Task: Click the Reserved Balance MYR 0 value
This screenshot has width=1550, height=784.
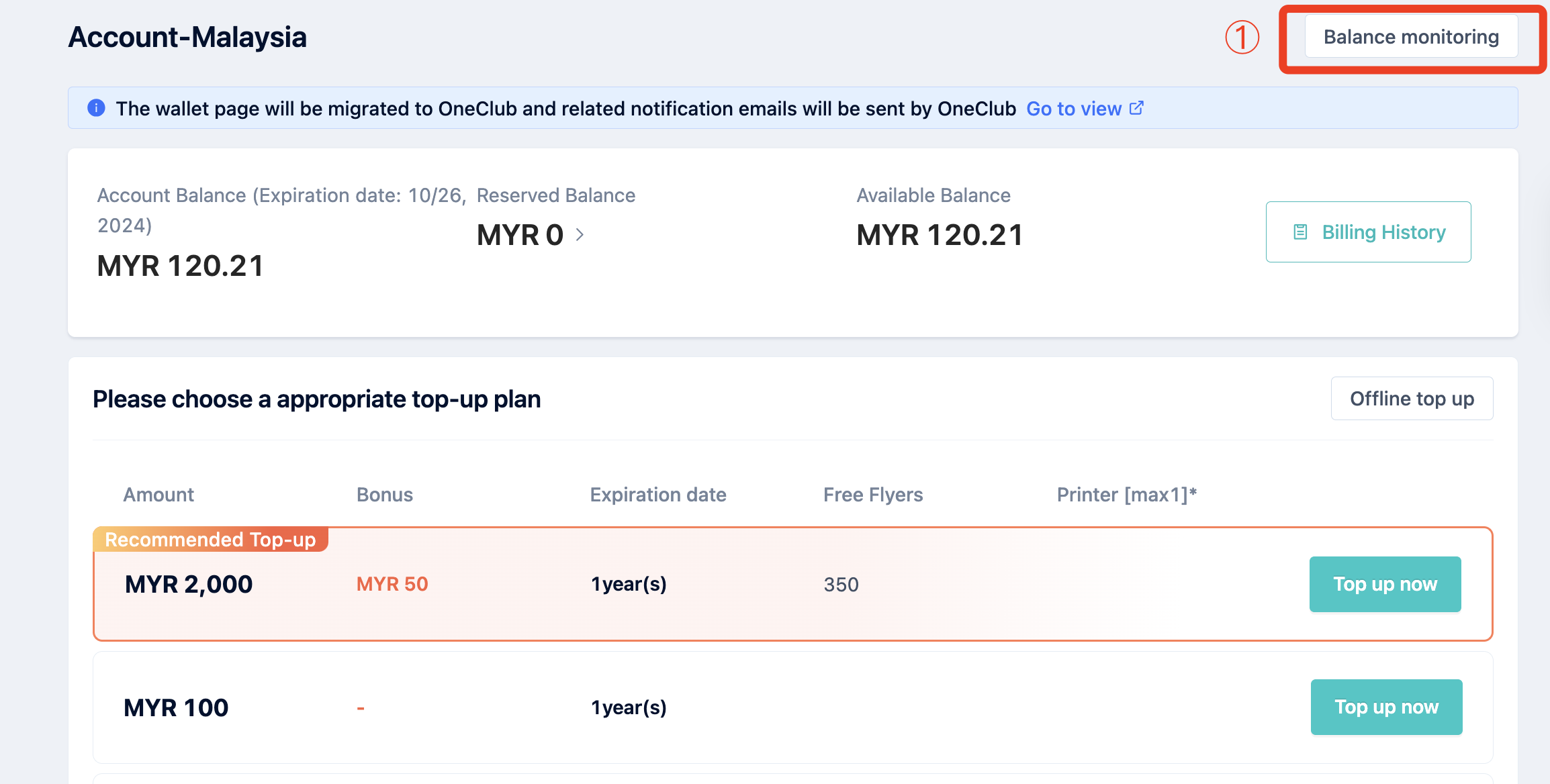Action: [520, 236]
